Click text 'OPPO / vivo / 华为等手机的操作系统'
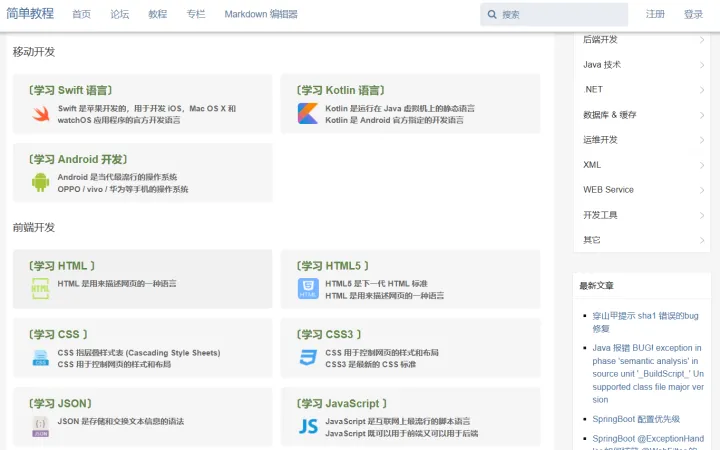720x450 pixels. pos(123,189)
